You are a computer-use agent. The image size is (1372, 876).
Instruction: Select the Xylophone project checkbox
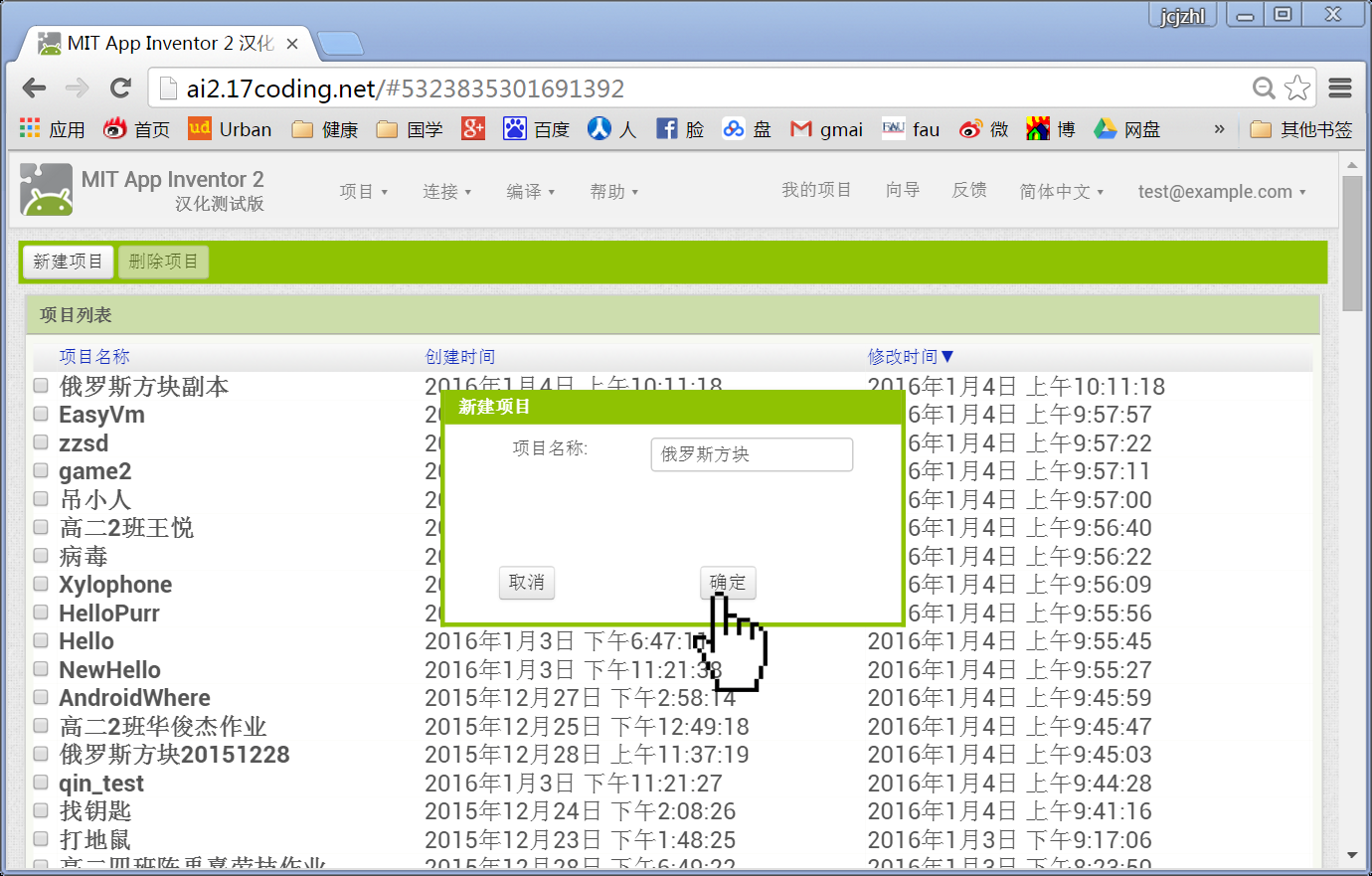41,584
